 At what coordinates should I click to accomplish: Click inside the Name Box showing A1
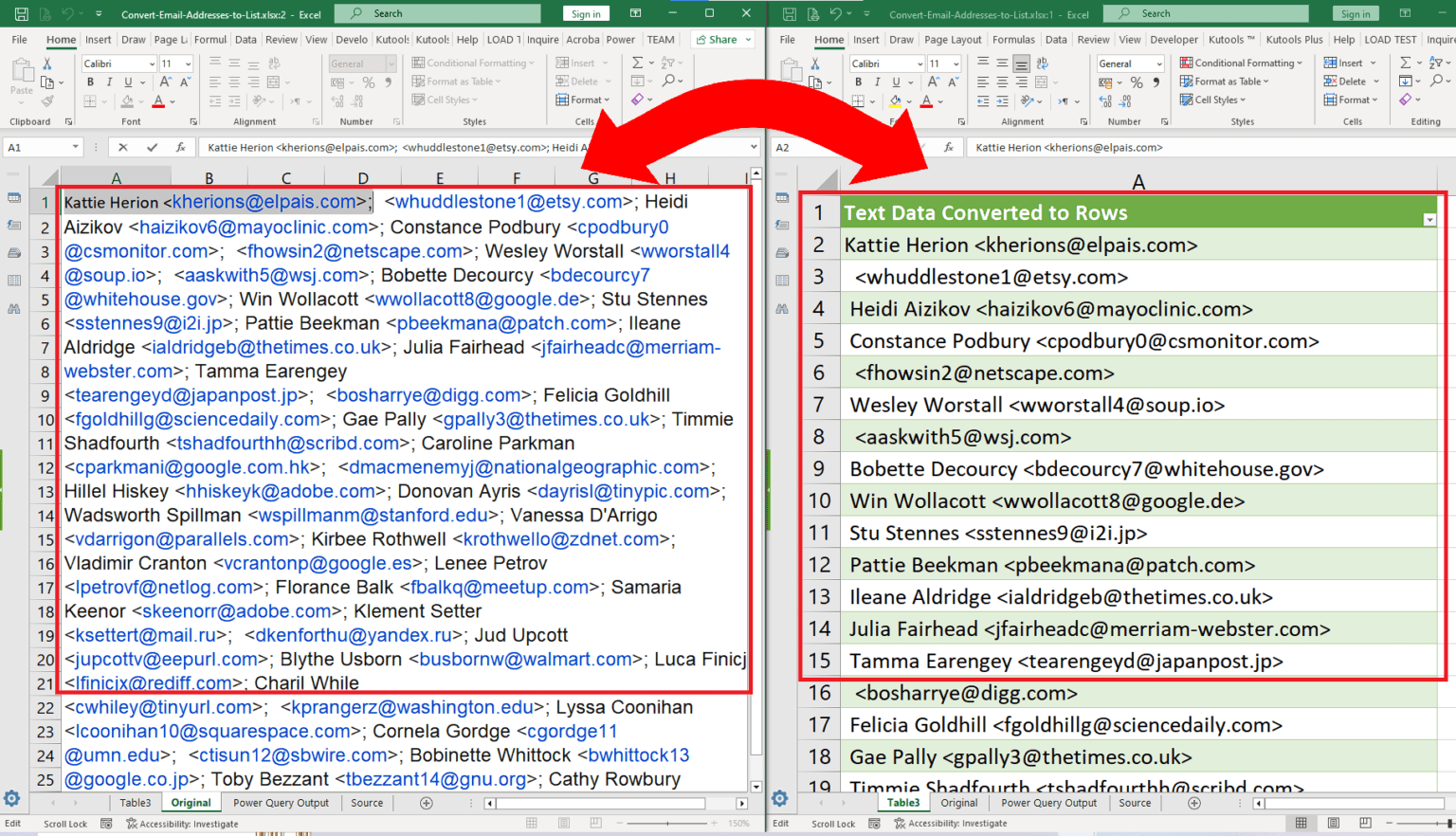pos(38,147)
